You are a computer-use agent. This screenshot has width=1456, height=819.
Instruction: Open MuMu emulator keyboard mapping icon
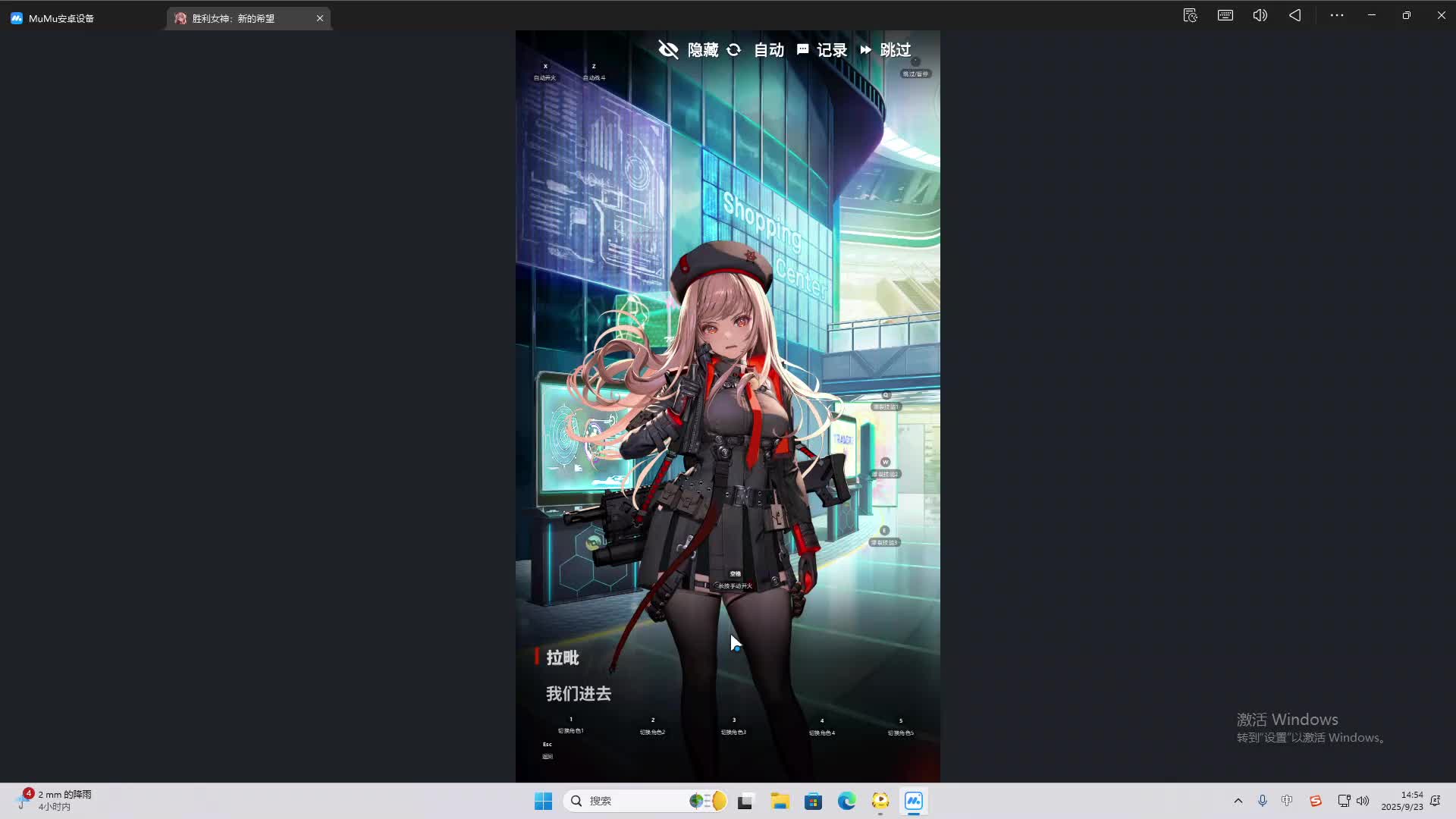1225,15
